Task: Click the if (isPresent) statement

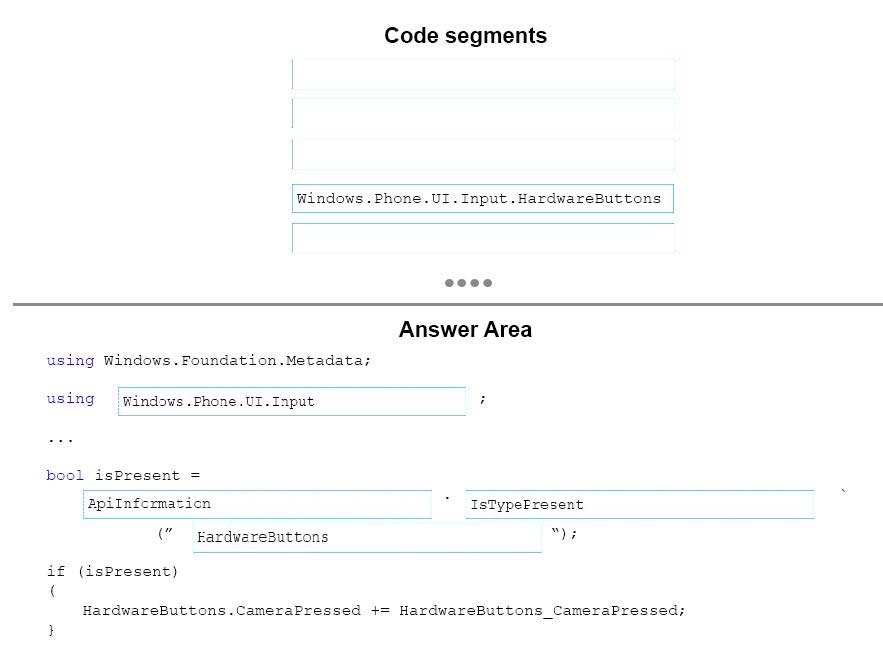Action: click(112, 571)
